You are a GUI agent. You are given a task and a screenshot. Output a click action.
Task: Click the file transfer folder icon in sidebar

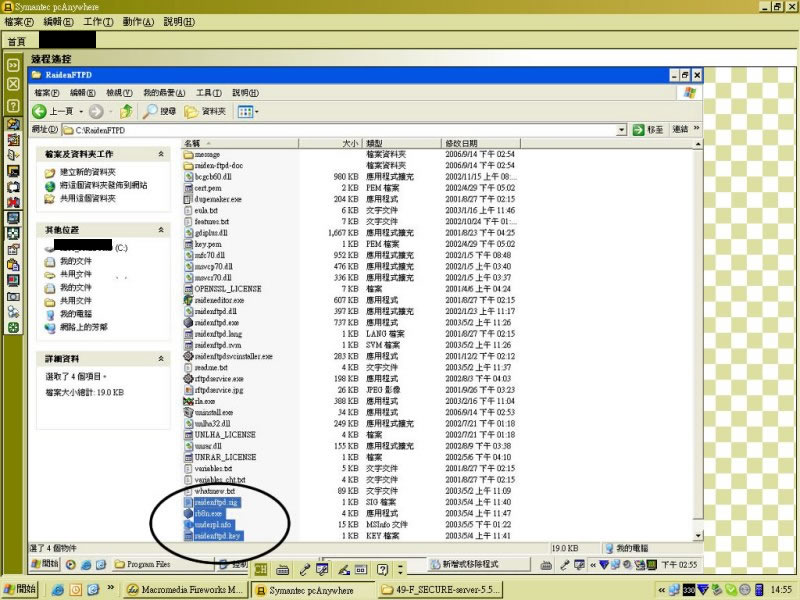point(13,124)
